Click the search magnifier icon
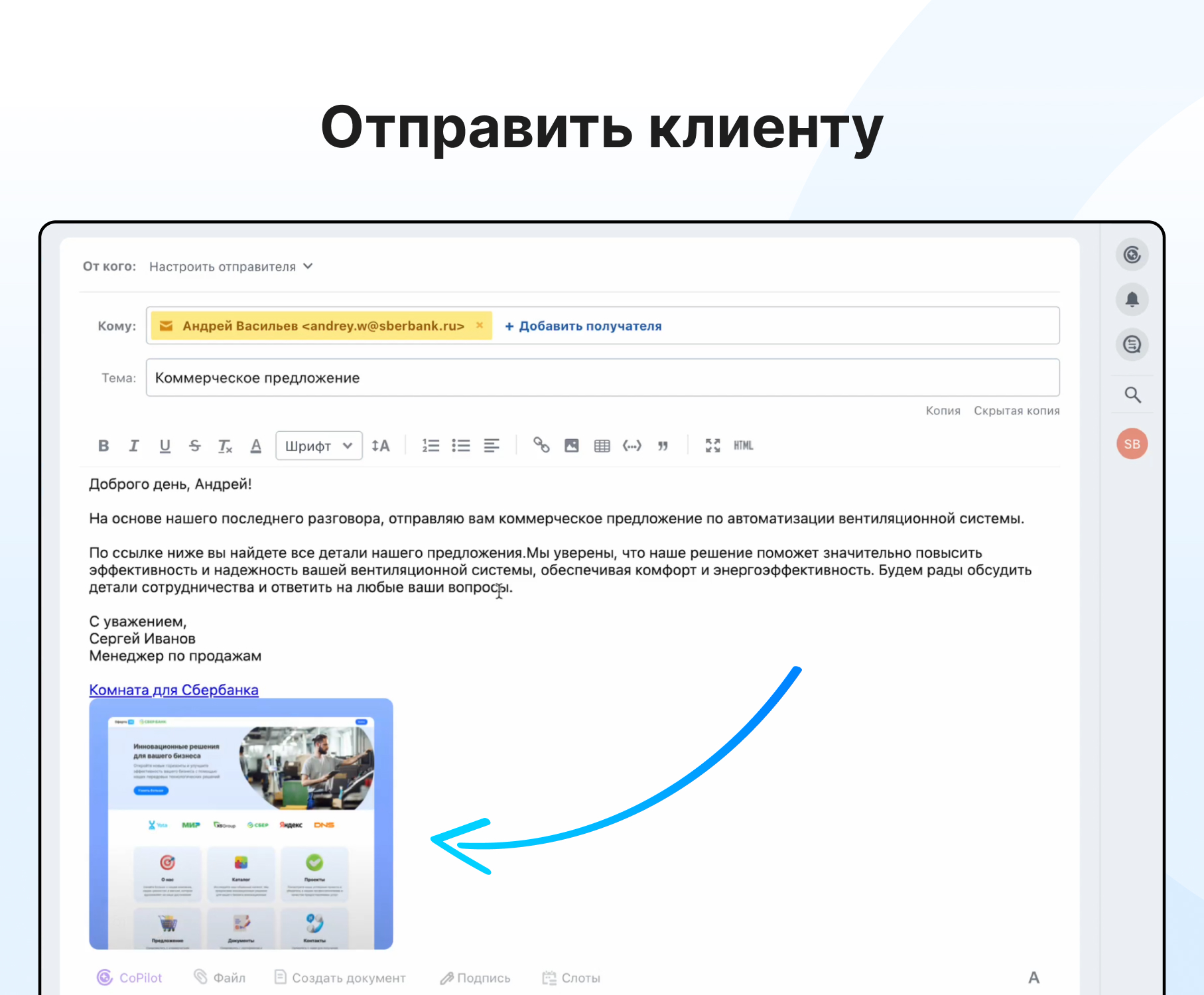Viewport: 1204px width, 995px height. [x=1132, y=395]
